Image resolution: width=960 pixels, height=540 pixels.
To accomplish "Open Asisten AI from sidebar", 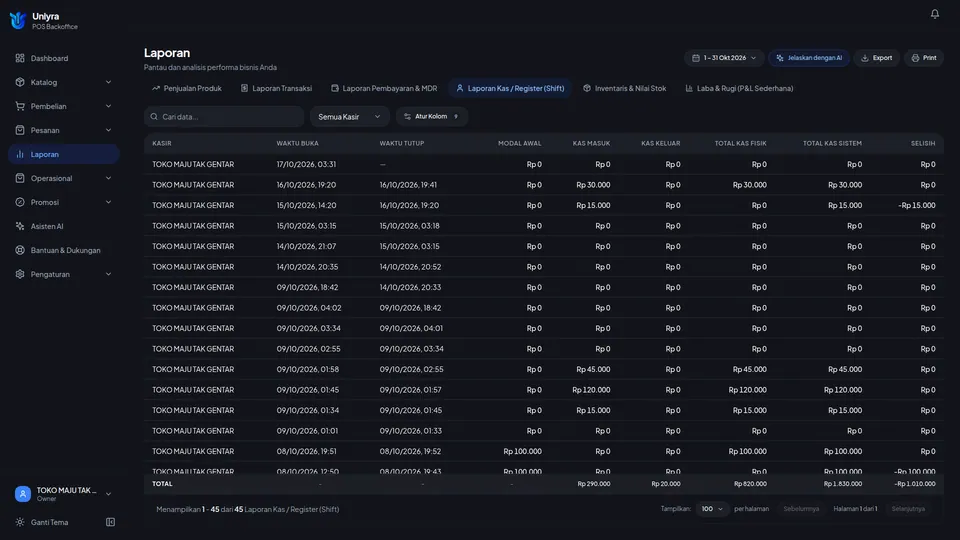I will pyautogui.click(x=64, y=226).
